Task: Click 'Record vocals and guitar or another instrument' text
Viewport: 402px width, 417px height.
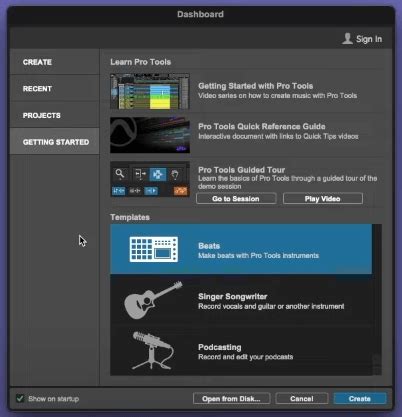Action: pos(271,306)
